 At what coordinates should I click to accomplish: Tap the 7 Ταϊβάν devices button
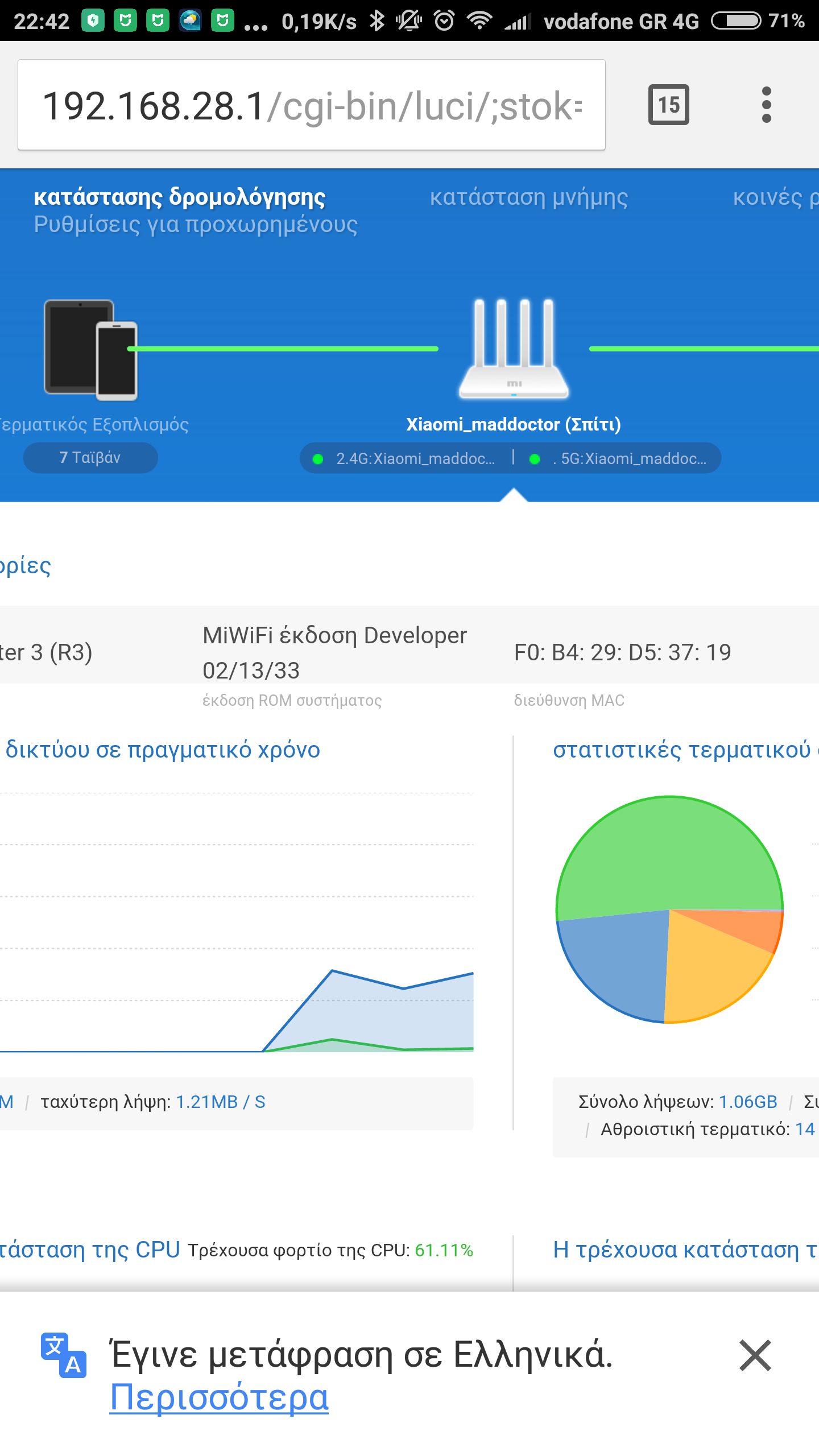[90, 458]
